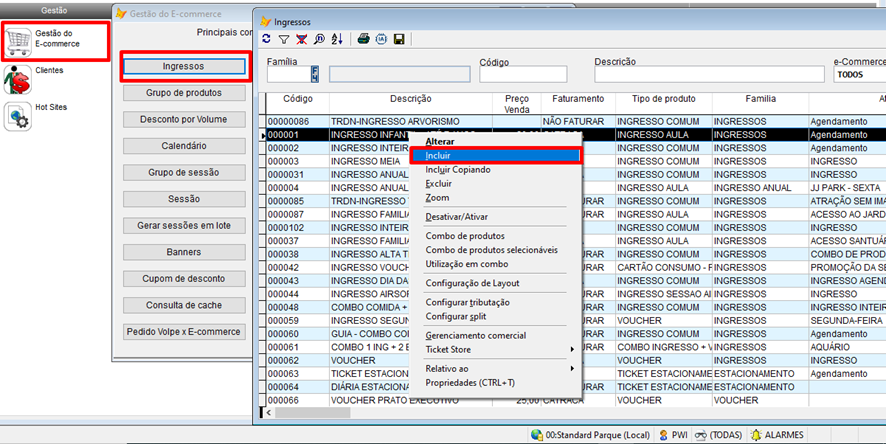This screenshot has height=444, width=886.
Task: Choose Configurar tributação from context menu
Action: (x=467, y=302)
